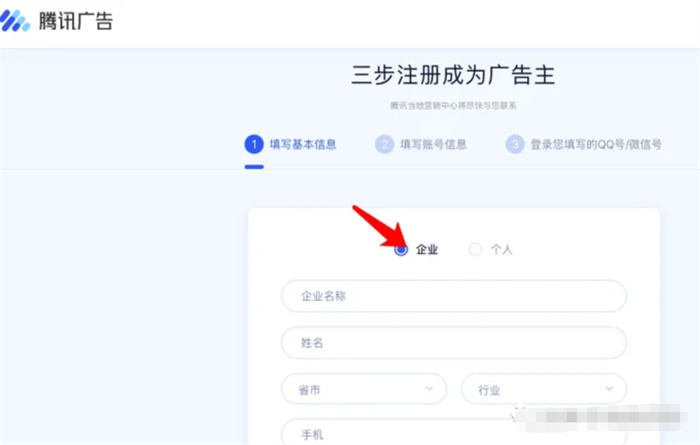Open the 省市 dropdown
The image size is (700, 445).
coord(364,389)
